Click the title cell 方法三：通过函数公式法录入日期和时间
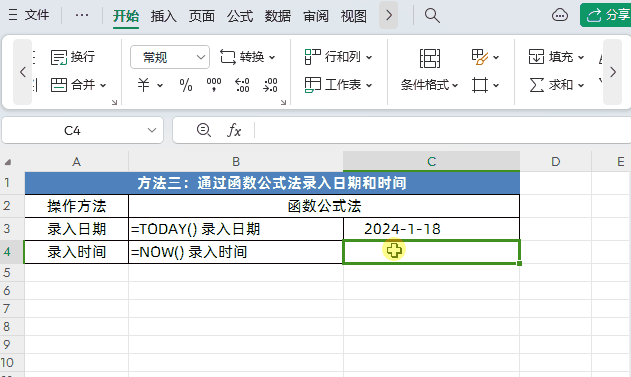The width and height of the screenshot is (631, 377). pos(272,183)
